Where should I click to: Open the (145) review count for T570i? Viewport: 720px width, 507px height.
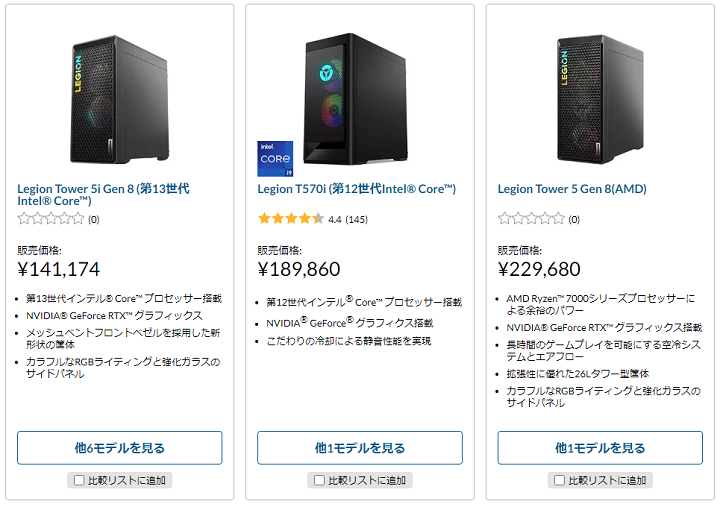(x=356, y=218)
